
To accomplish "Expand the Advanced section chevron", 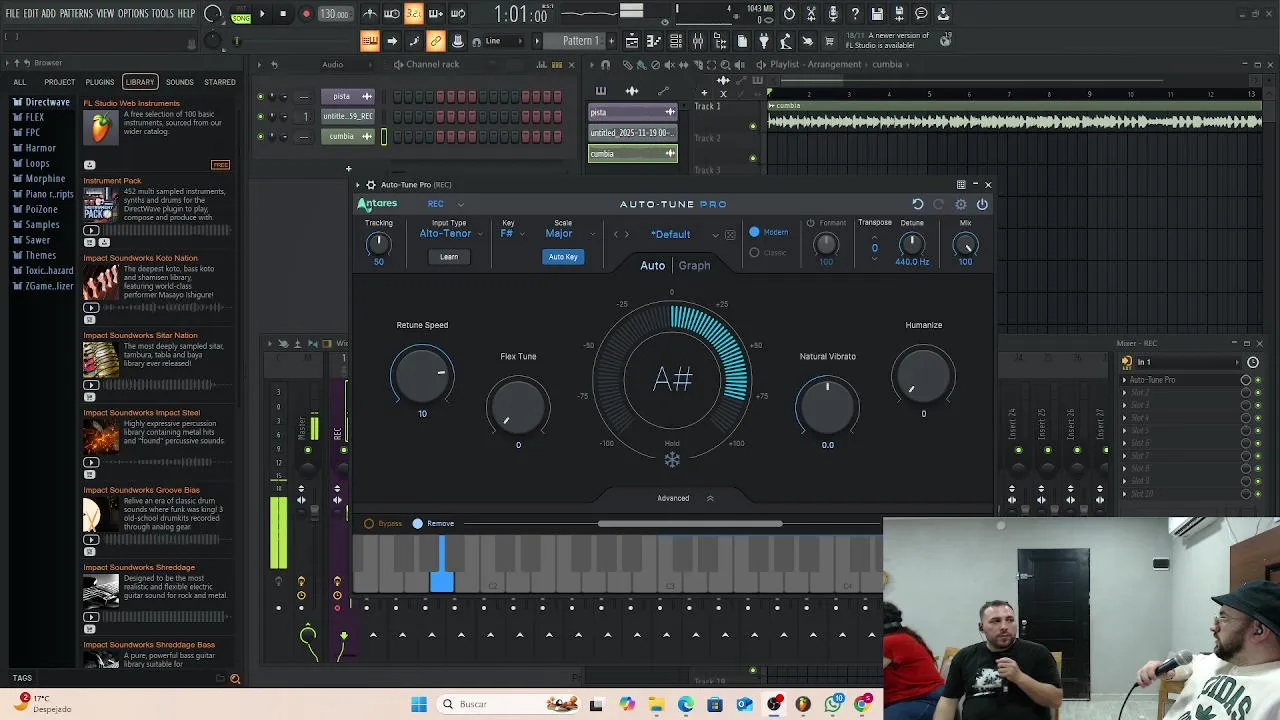I will coord(710,498).
